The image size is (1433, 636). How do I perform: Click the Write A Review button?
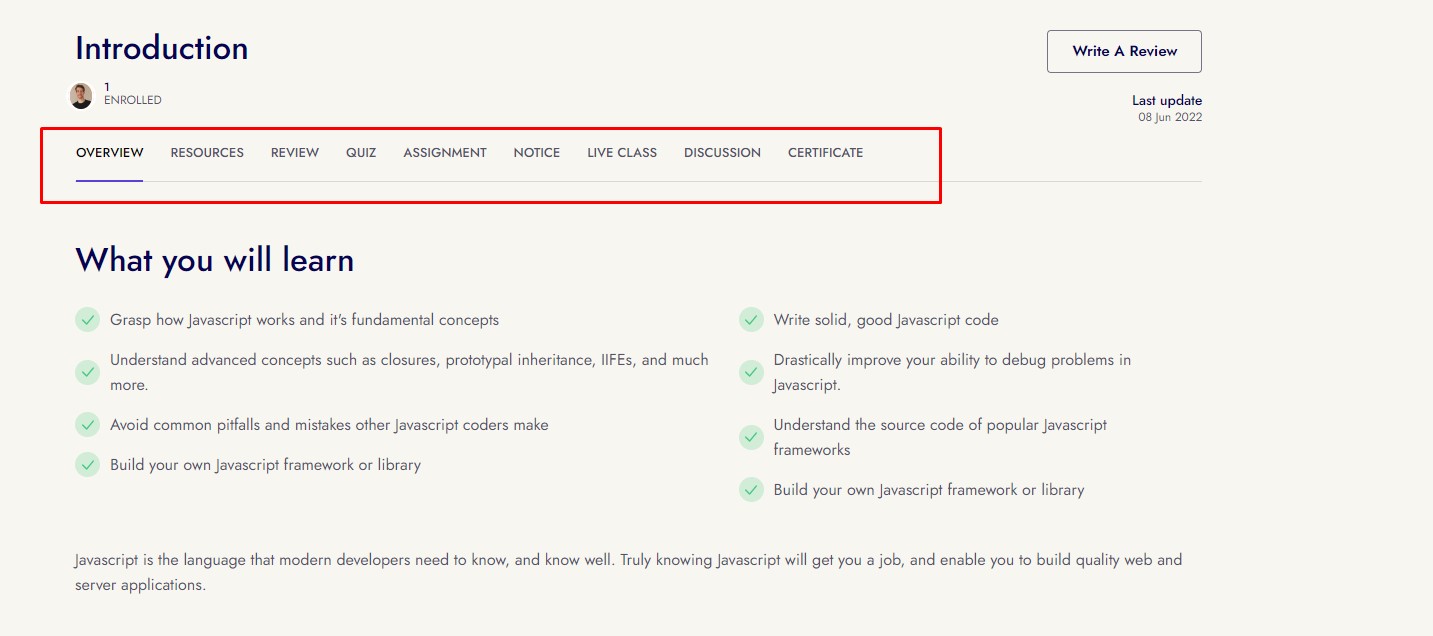click(x=1124, y=51)
